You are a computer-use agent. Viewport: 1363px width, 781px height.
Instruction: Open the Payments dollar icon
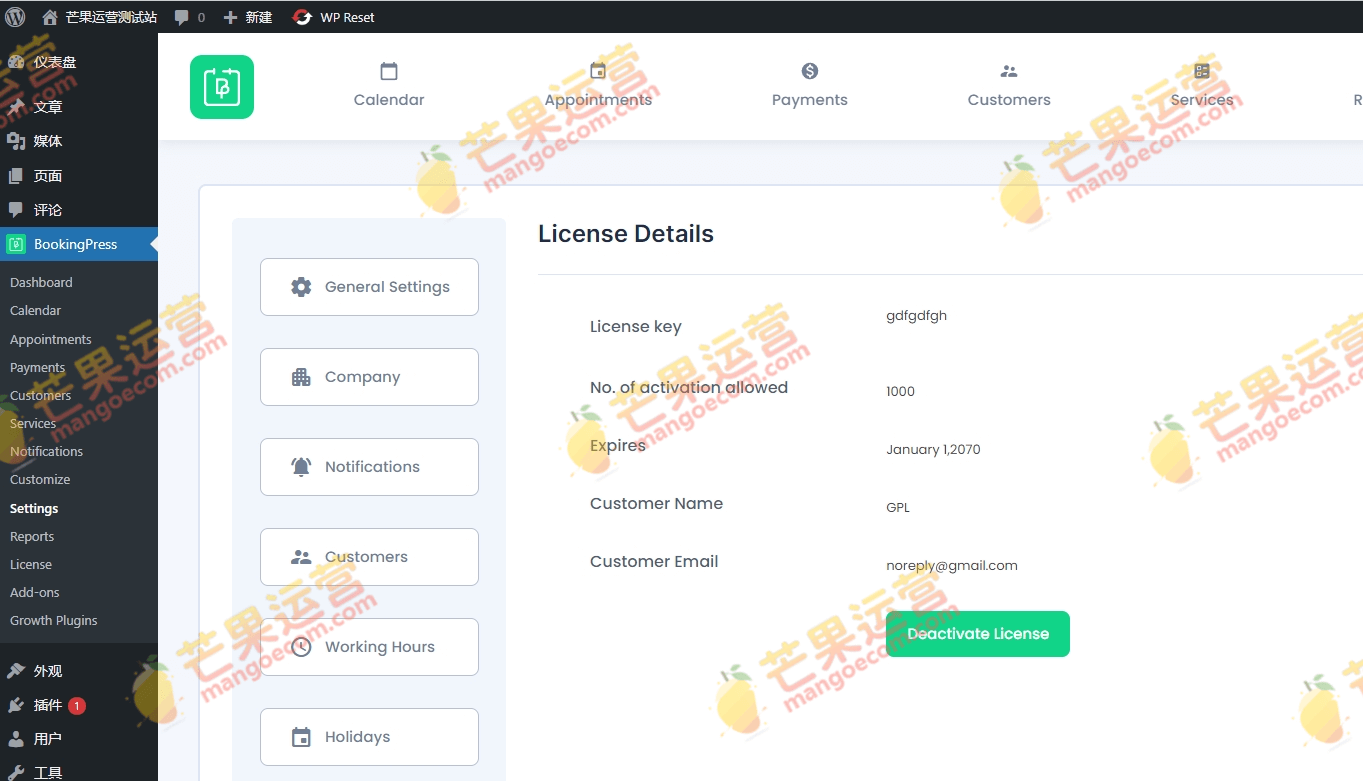(x=809, y=72)
